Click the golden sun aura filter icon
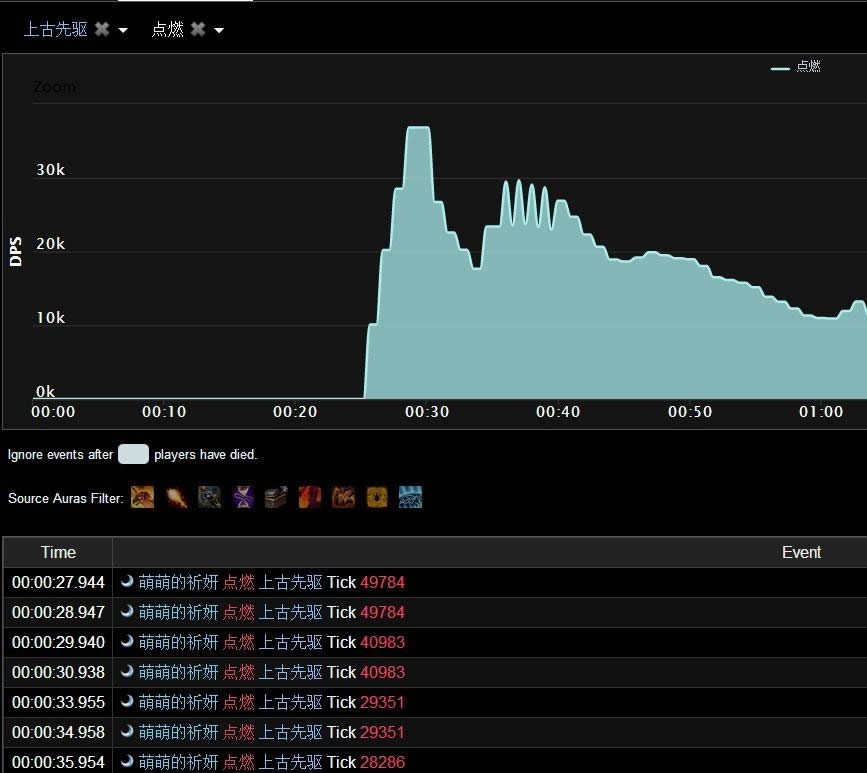867x773 pixels. [x=377, y=497]
